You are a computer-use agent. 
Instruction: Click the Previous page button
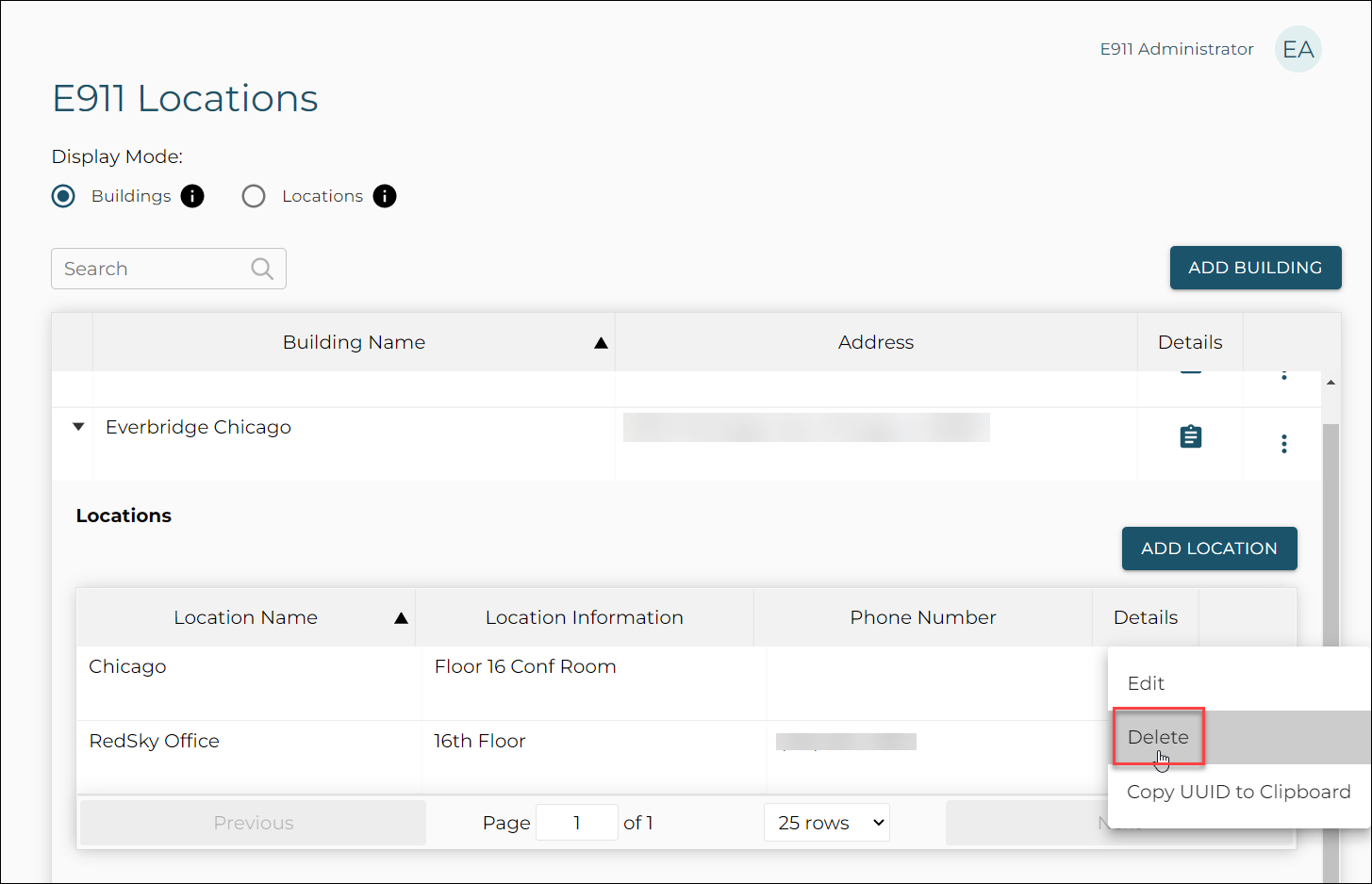pyautogui.click(x=253, y=823)
